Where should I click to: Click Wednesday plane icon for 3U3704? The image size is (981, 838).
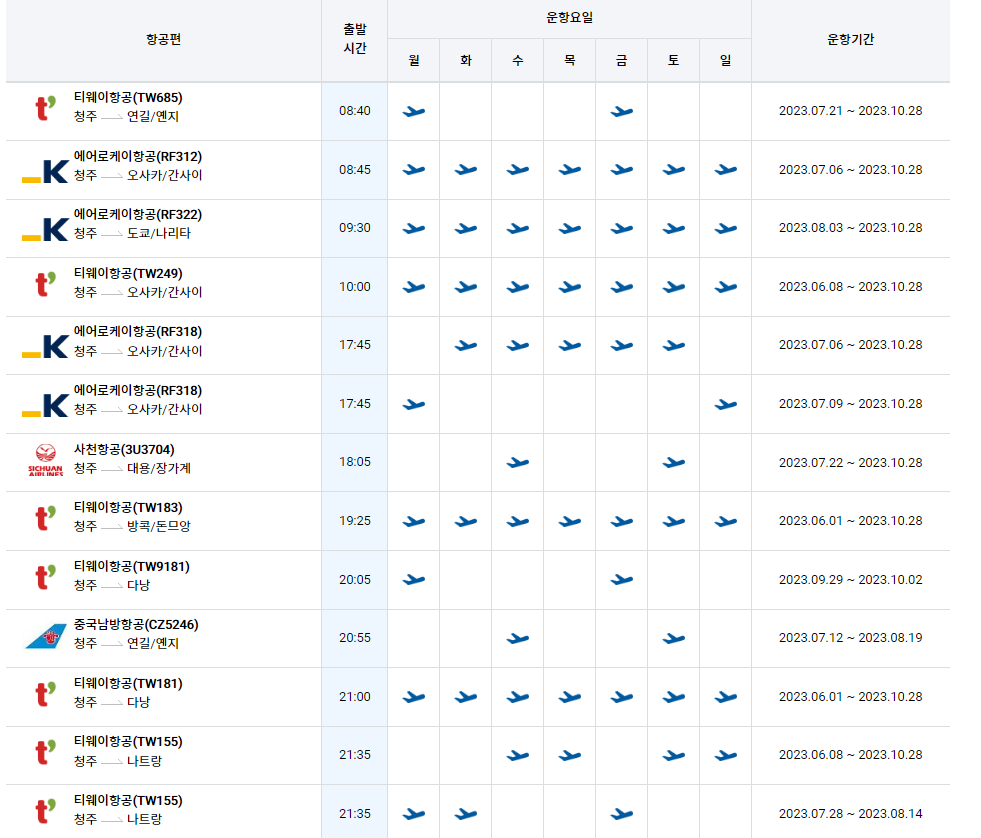[x=517, y=462]
